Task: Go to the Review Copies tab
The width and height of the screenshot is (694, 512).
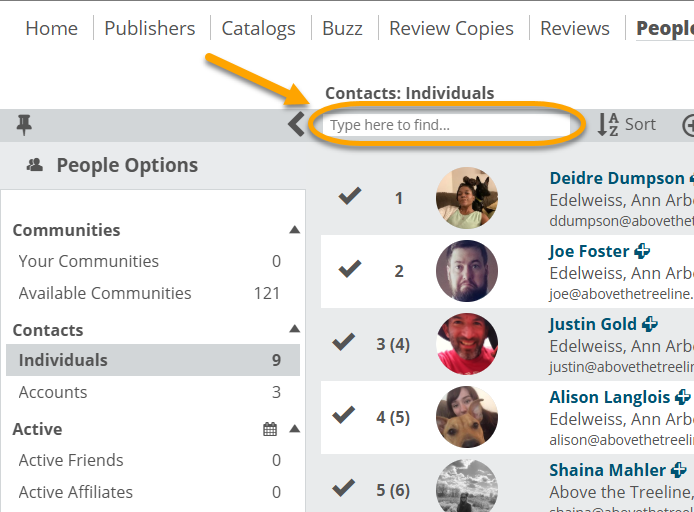Action: point(451,28)
